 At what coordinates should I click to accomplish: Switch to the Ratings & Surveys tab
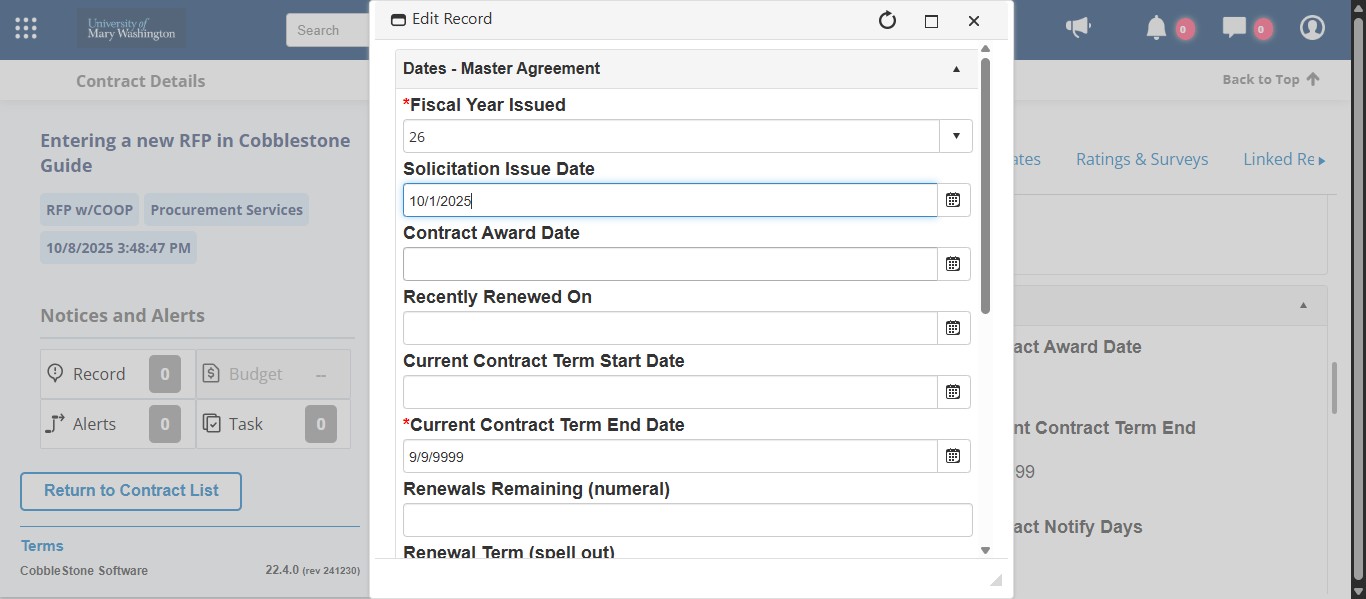[x=1142, y=158]
